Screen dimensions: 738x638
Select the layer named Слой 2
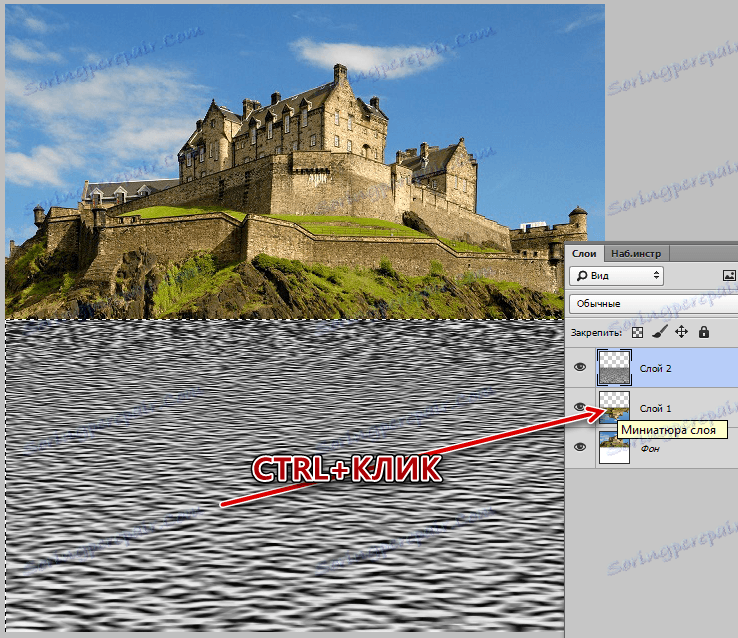coord(655,368)
